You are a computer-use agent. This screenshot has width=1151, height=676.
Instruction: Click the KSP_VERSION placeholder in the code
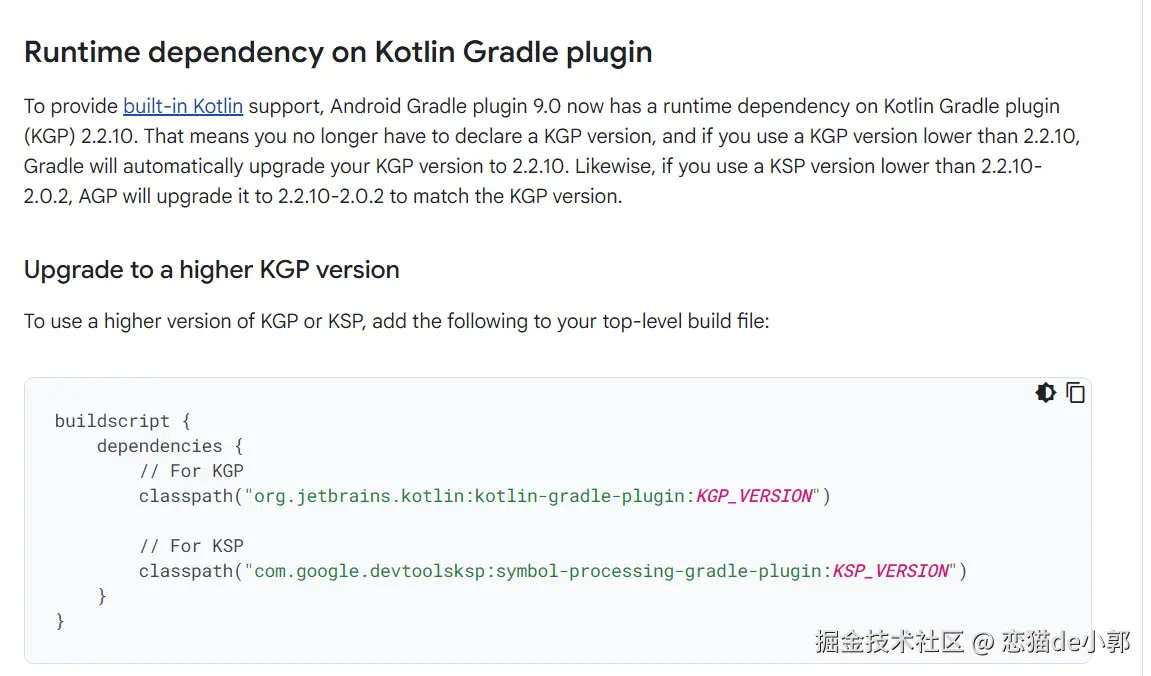coord(891,571)
